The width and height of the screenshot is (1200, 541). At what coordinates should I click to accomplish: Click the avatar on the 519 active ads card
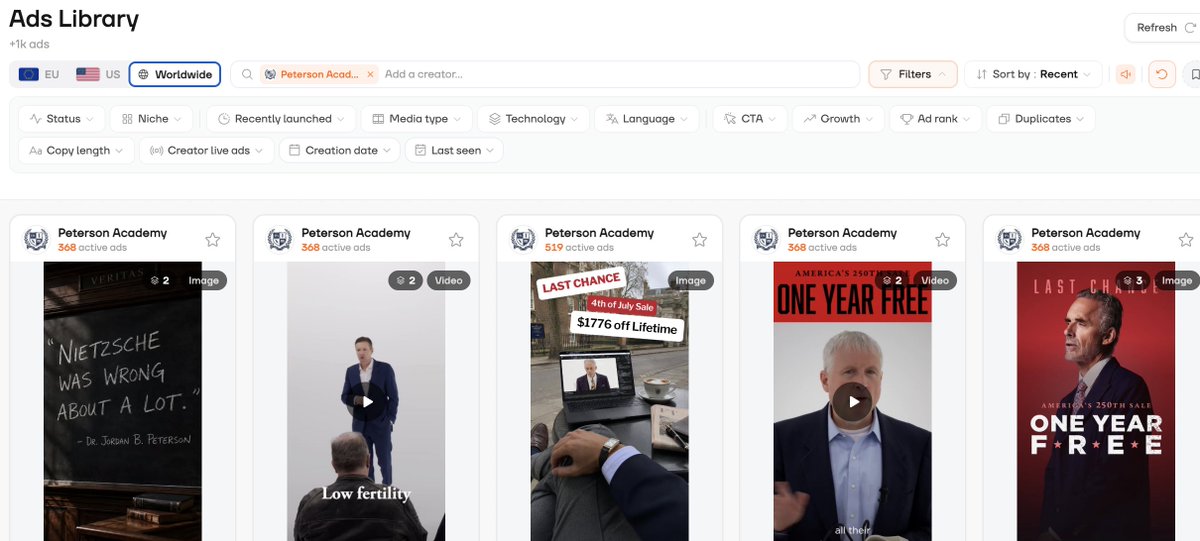point(523,240)
